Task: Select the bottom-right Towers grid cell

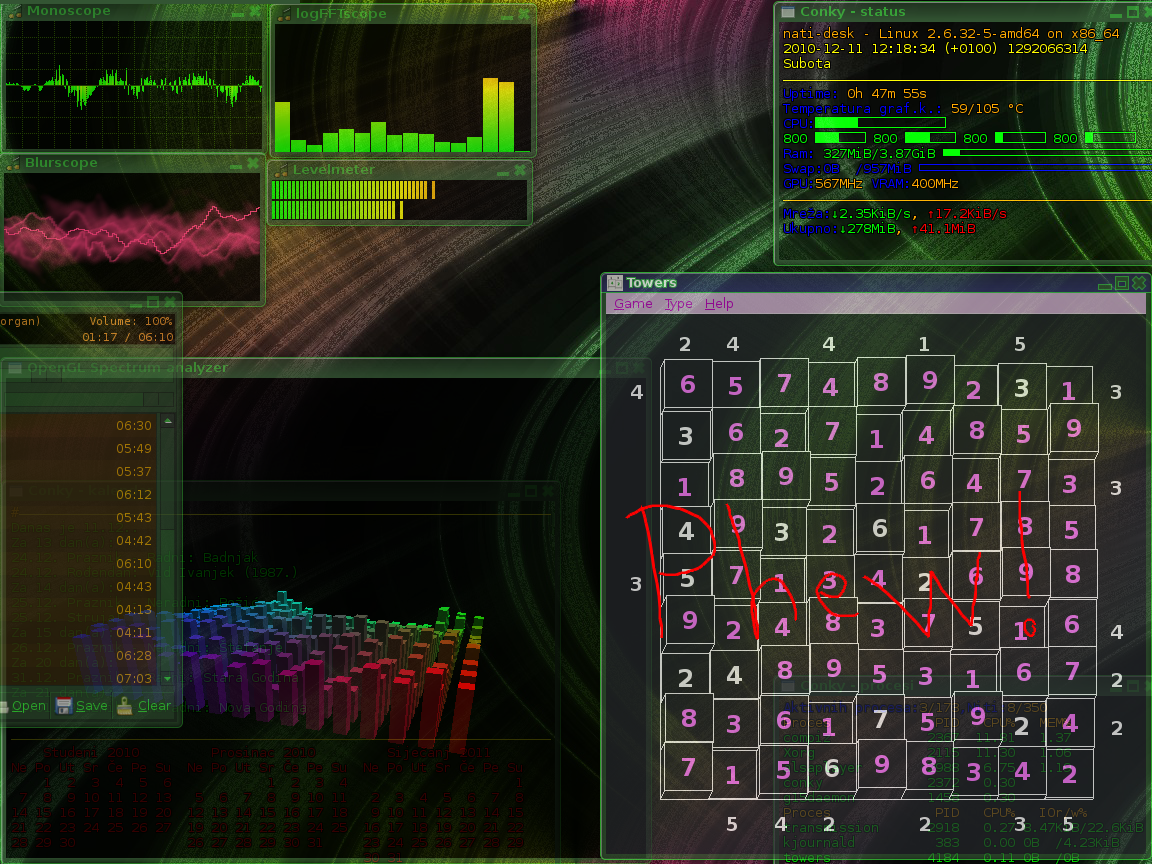Action: 1069,773
